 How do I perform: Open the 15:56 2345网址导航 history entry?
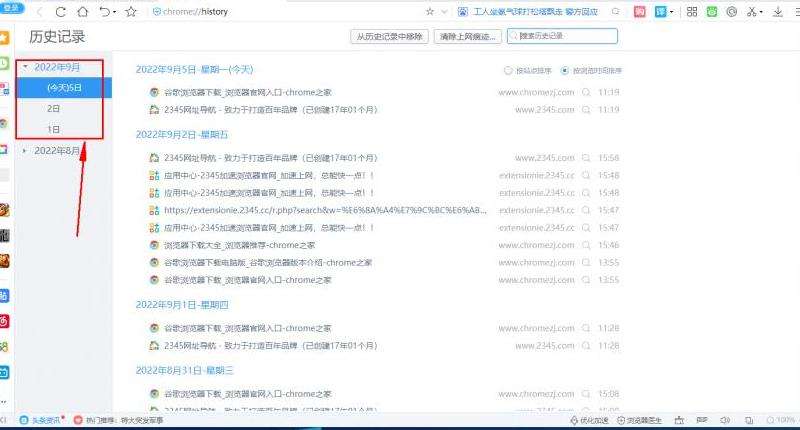coord(270,158)
